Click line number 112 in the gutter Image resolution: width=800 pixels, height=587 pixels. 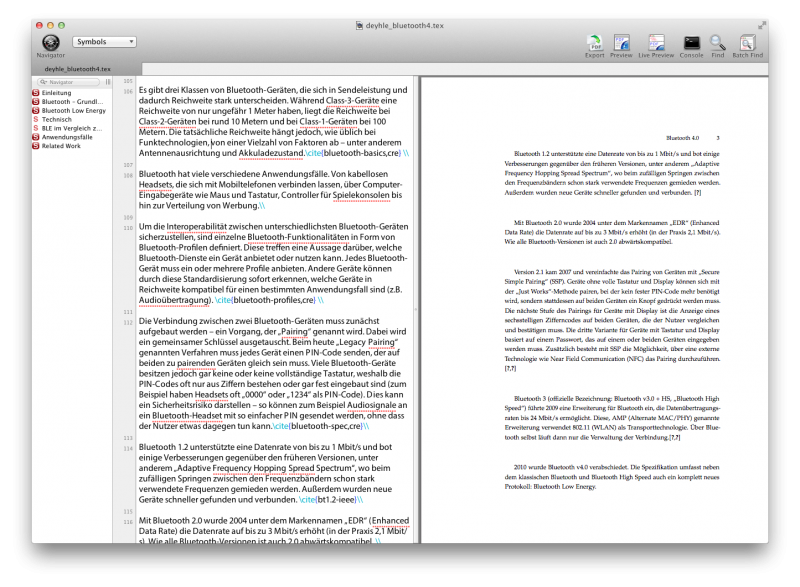click(x=128, y=322)
